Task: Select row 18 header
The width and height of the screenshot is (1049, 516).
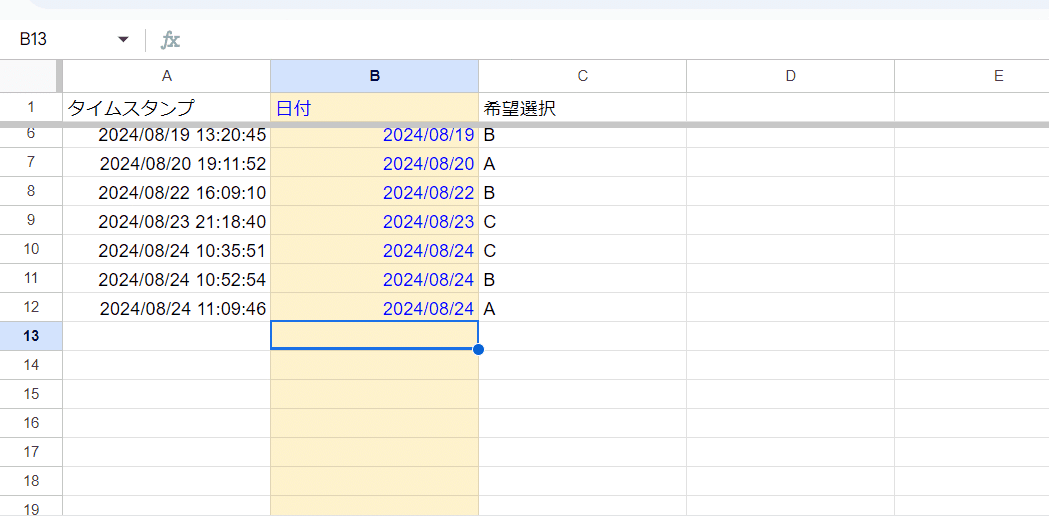Action: point(31,481)
